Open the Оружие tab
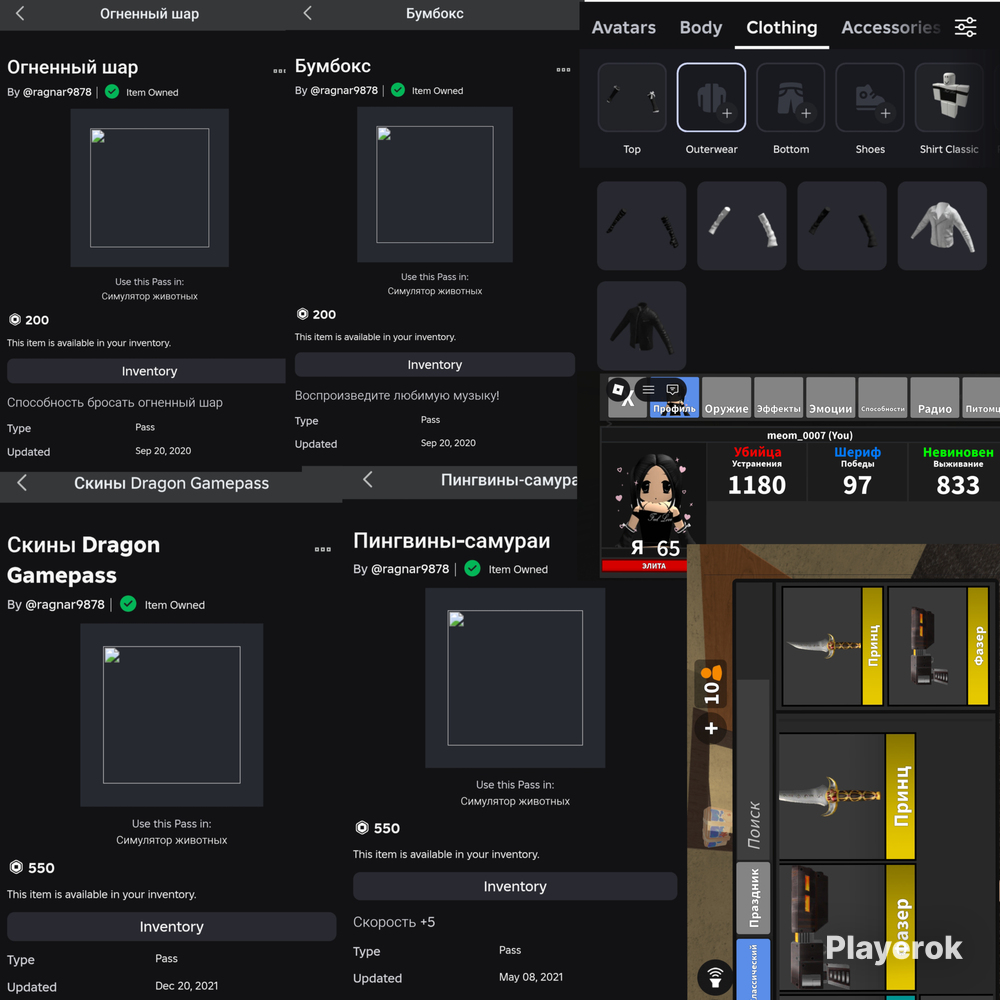The height and width of the screenshot is (1000, 1000). [726, 398]
